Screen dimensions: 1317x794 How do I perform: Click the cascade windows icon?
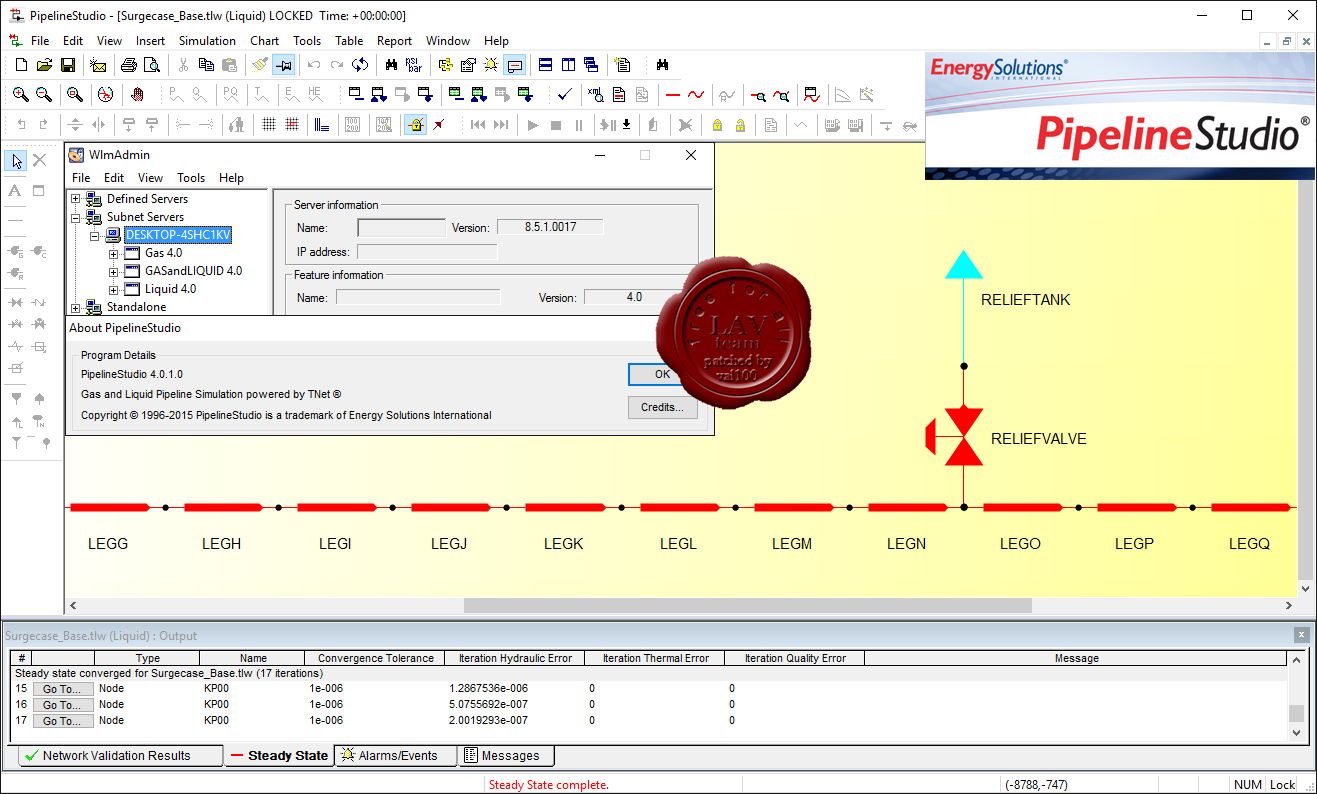591,65
